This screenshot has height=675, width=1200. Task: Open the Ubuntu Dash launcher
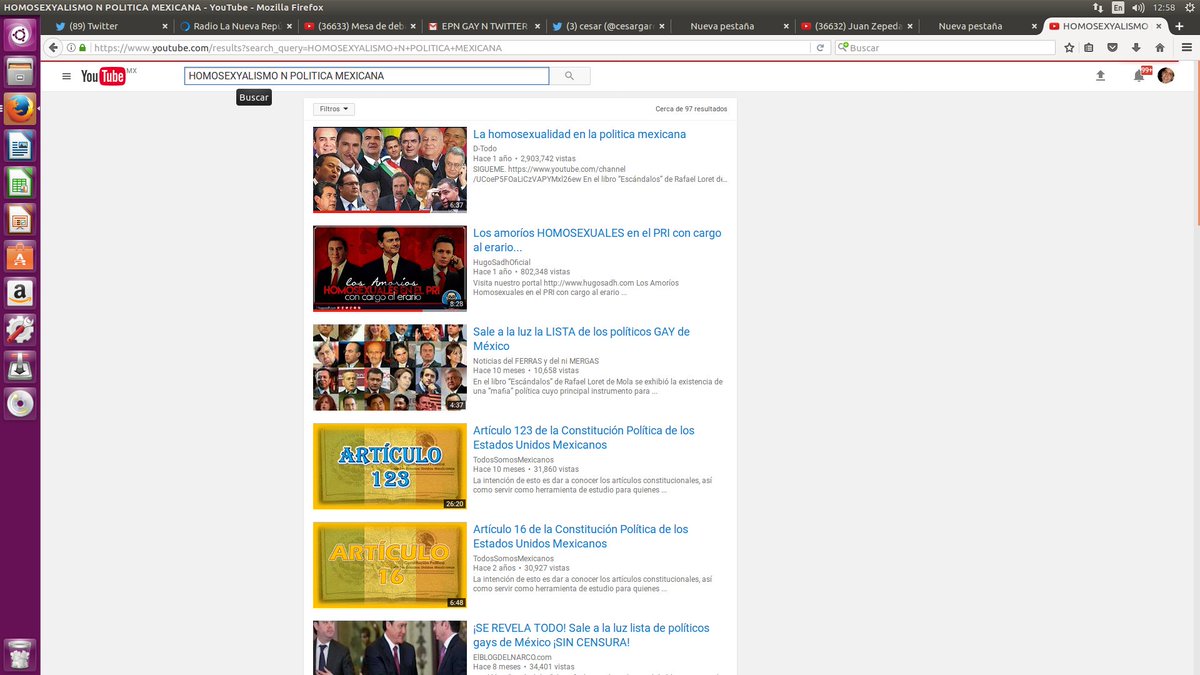tap(20, 36)
